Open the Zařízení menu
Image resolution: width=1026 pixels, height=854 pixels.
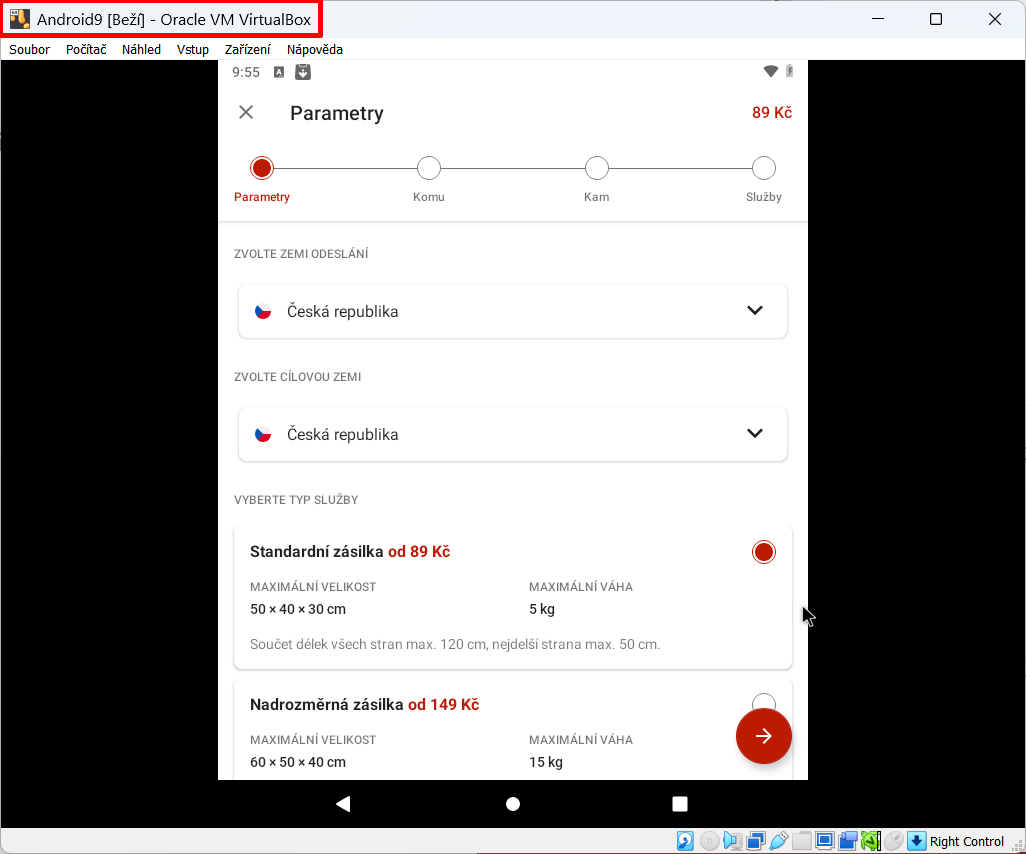click(x=247, y=49)
